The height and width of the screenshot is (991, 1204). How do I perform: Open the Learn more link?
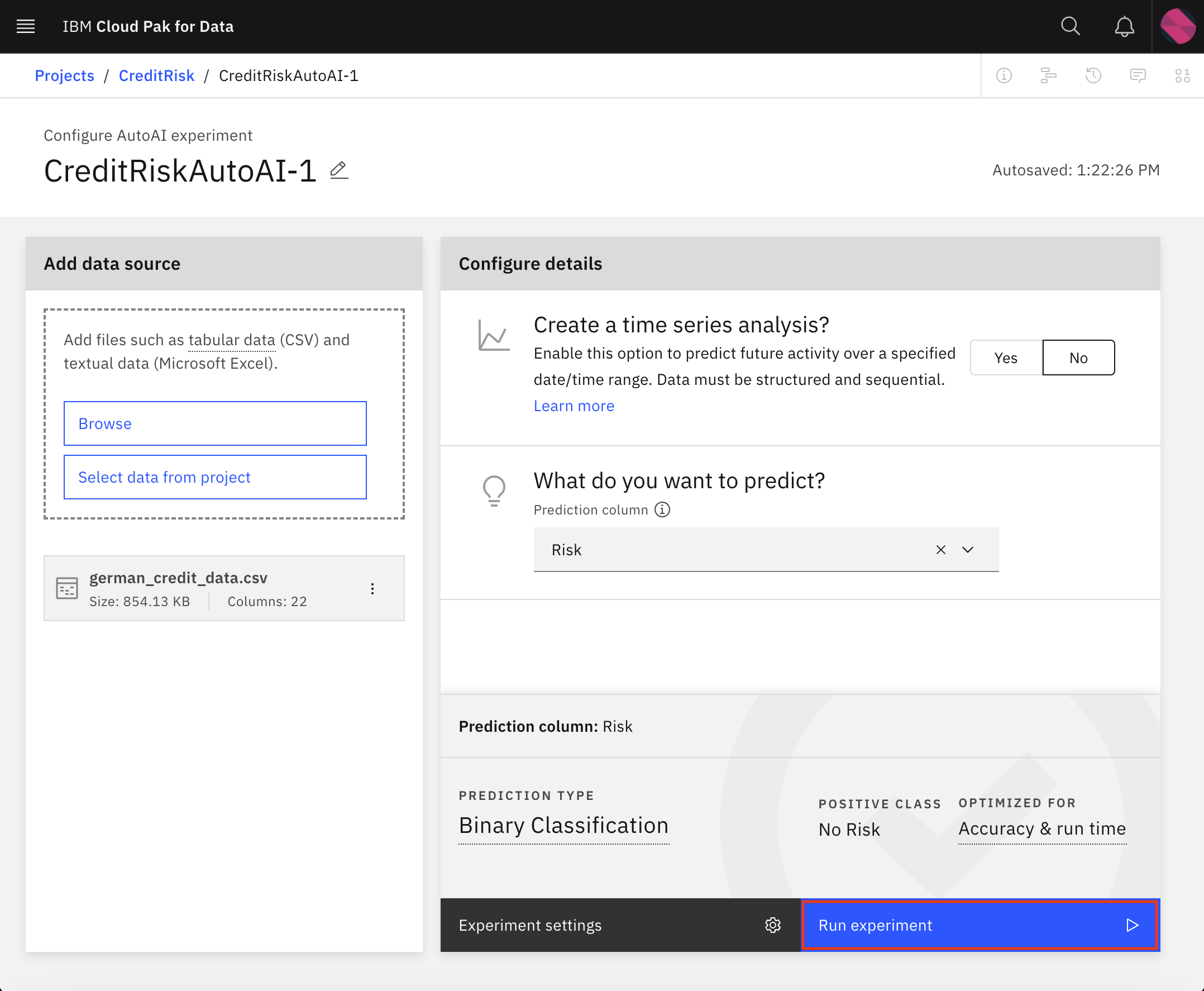(x=574, y=406)
